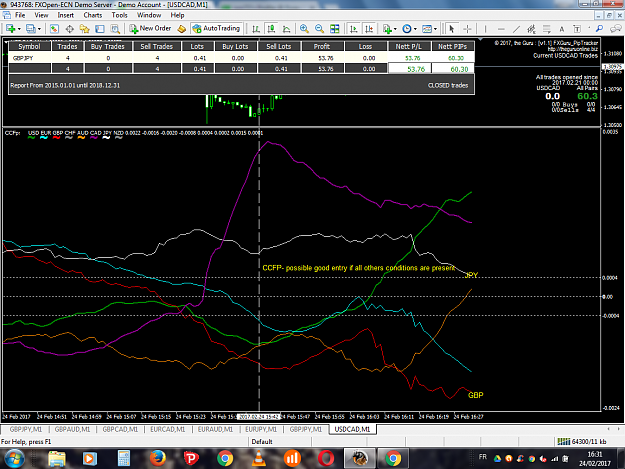Toggle the Terminal panel icon
This screenshot has height=469, width=625.
[100, 29]
